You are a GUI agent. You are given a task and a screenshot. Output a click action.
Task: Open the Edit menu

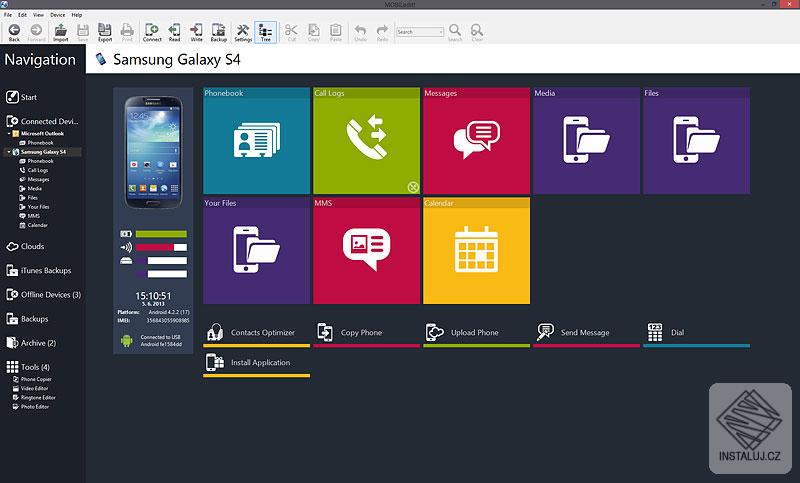(x=22, y=15)
